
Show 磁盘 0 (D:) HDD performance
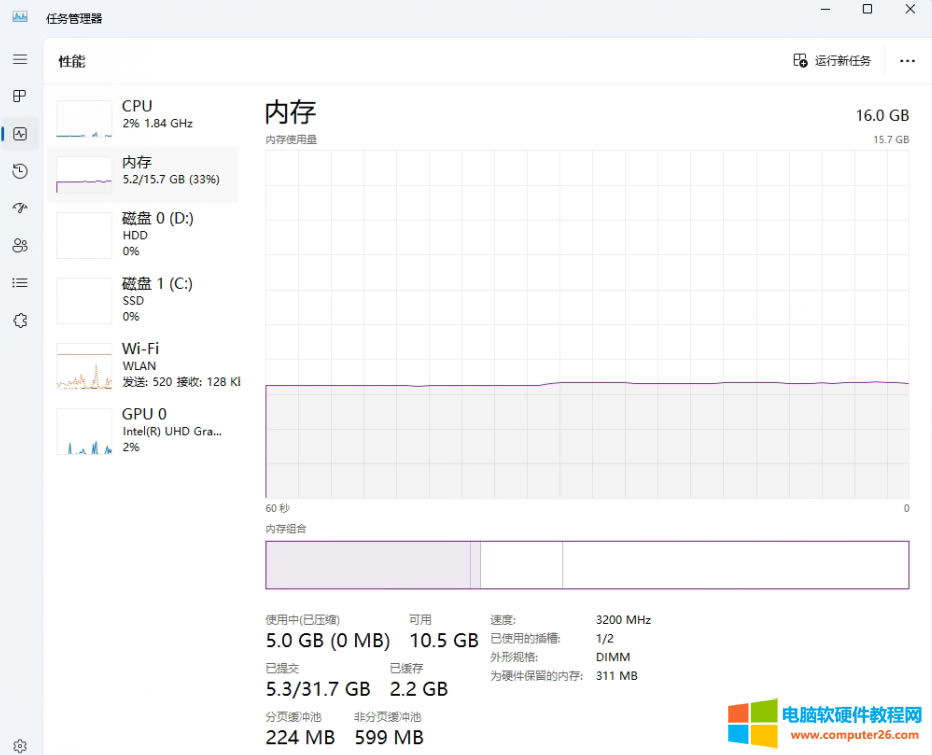click(x=143, y=234)
